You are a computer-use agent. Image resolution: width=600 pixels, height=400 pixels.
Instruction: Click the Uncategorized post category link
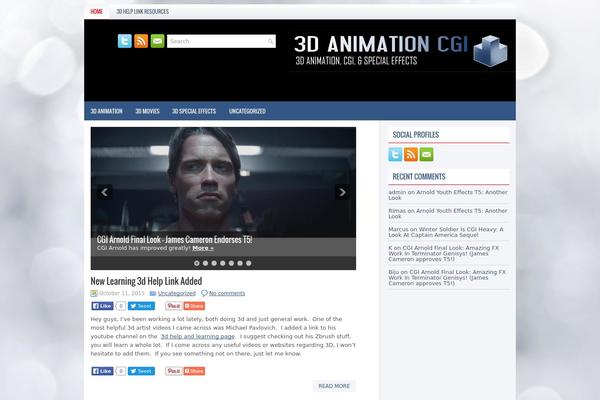[177, 293]
